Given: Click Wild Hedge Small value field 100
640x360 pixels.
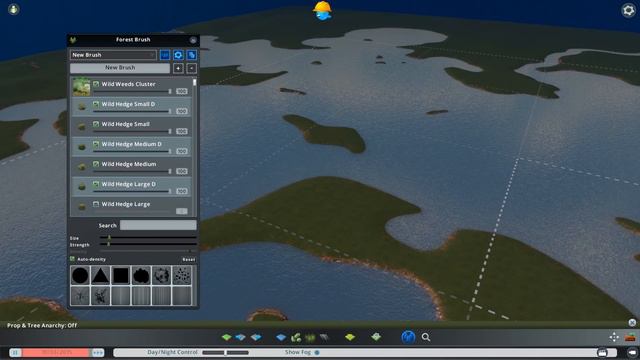Looking at the screenshot, I should click(182, 131).
